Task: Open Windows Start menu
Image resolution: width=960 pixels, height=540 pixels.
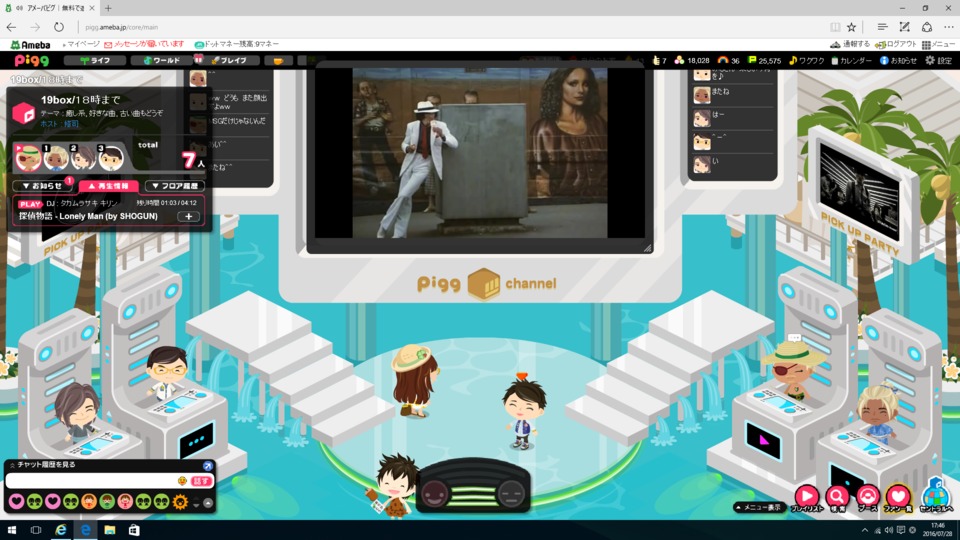Action: coord(12,530)
